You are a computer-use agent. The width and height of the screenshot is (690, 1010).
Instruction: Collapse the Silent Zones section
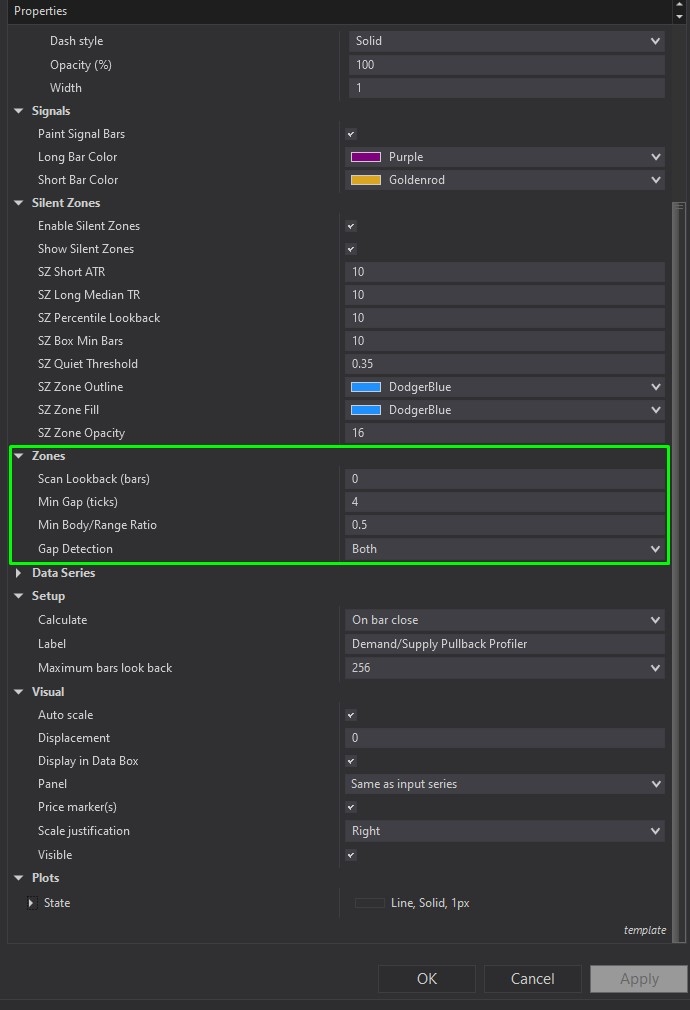pos(18,202)
